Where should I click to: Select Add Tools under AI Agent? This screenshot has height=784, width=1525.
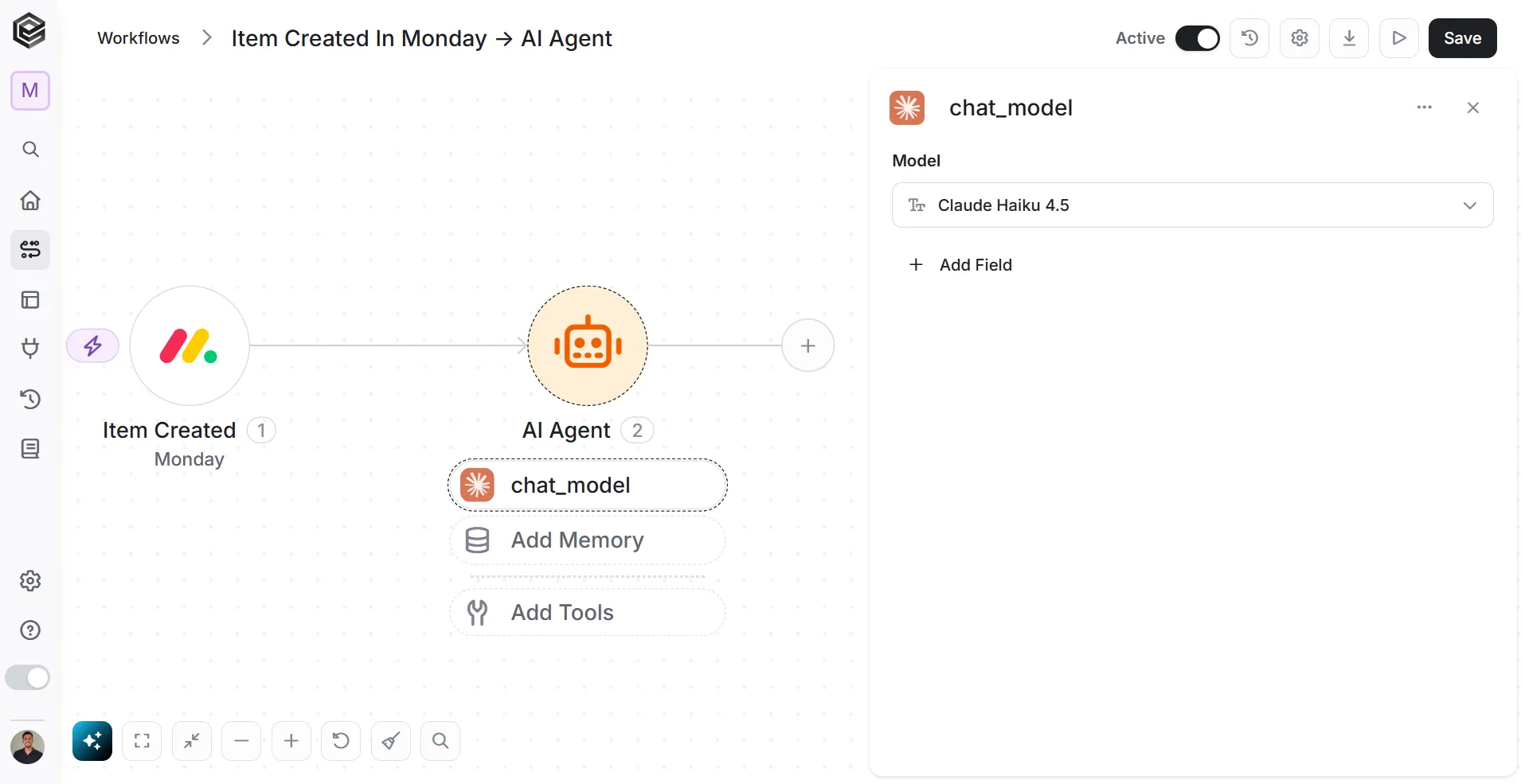(x=588, y=613)
